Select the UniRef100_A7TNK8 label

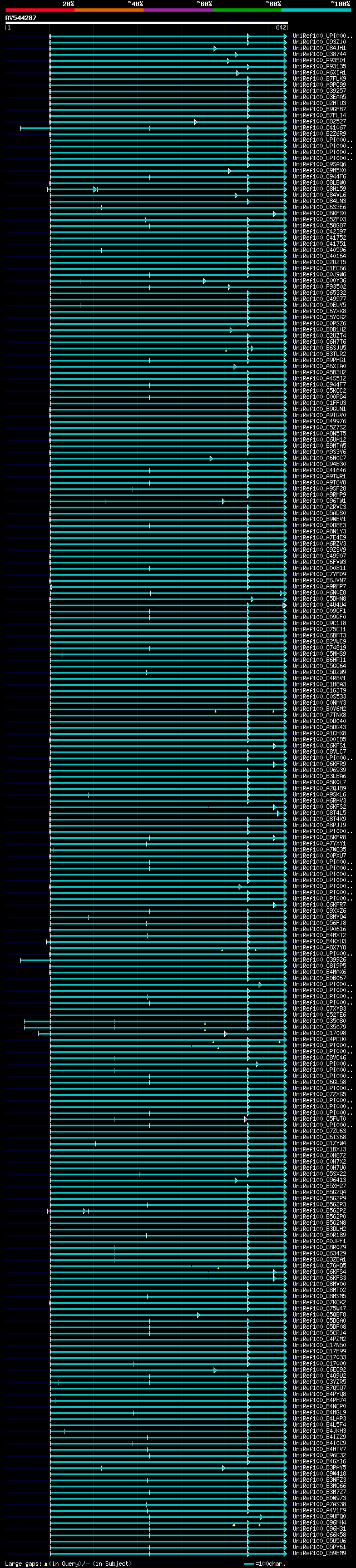pos(319,715)
